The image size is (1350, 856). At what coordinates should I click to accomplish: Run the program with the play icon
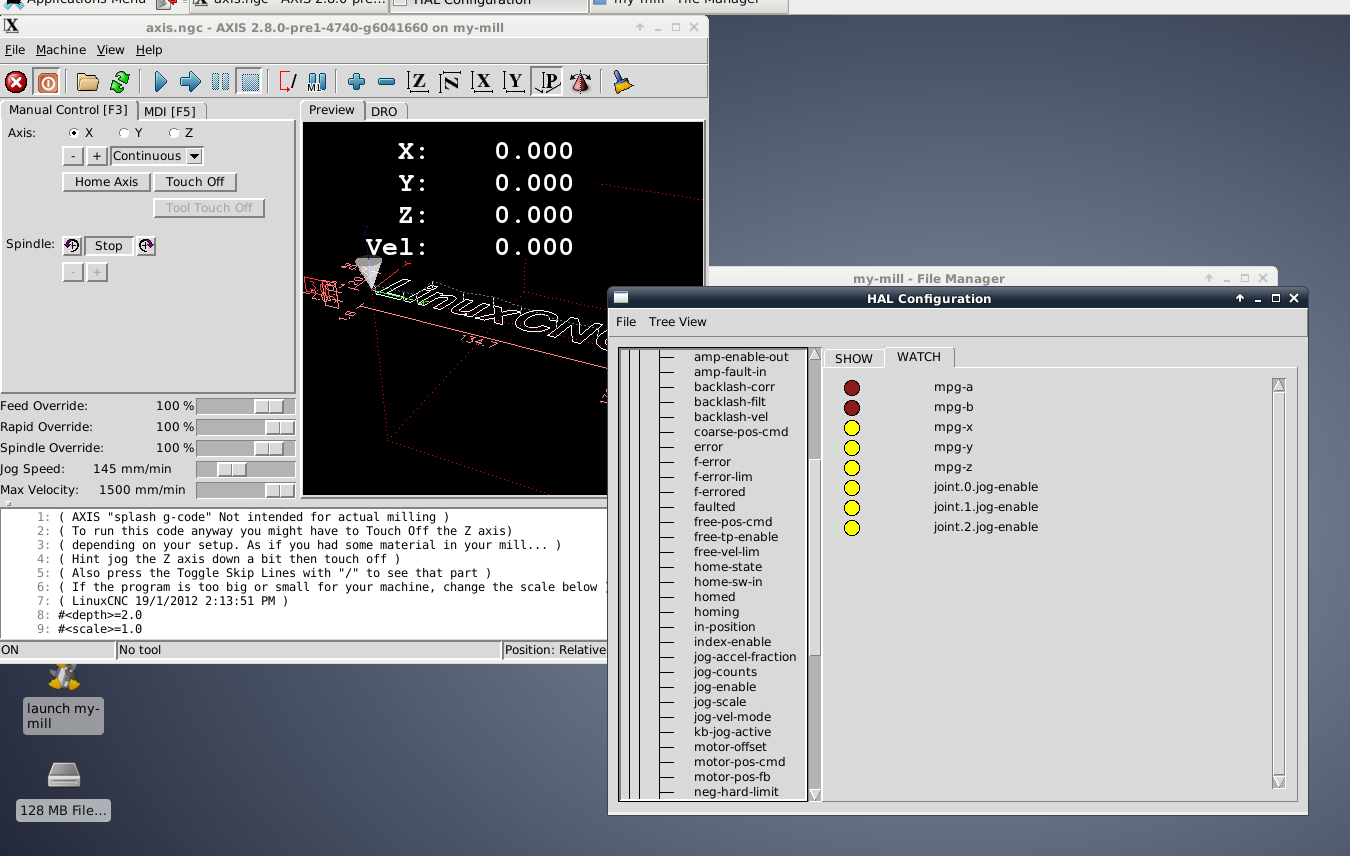click(x=160, y=82)
